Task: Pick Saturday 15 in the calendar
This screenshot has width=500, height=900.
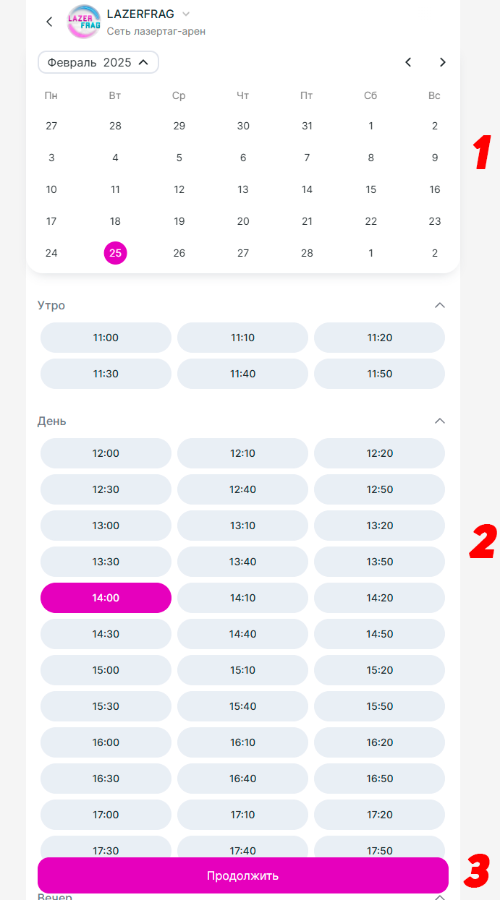Action: (x=371, y=189)
